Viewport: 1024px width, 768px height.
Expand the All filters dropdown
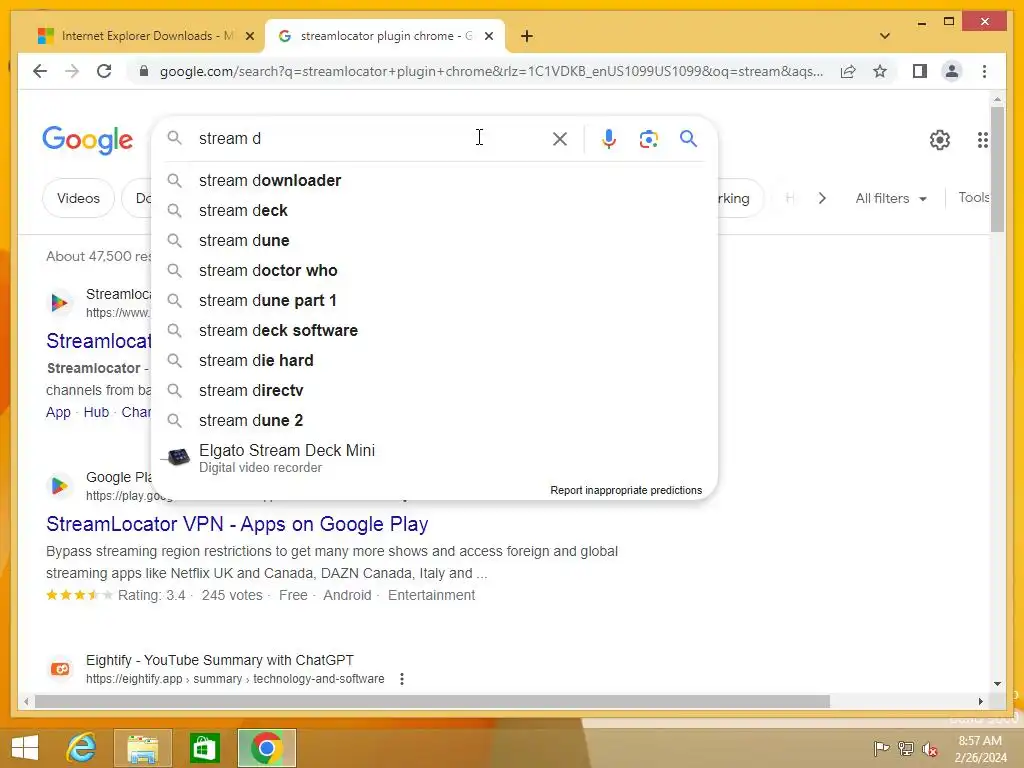pyautogui.click(x=891, y=198)
